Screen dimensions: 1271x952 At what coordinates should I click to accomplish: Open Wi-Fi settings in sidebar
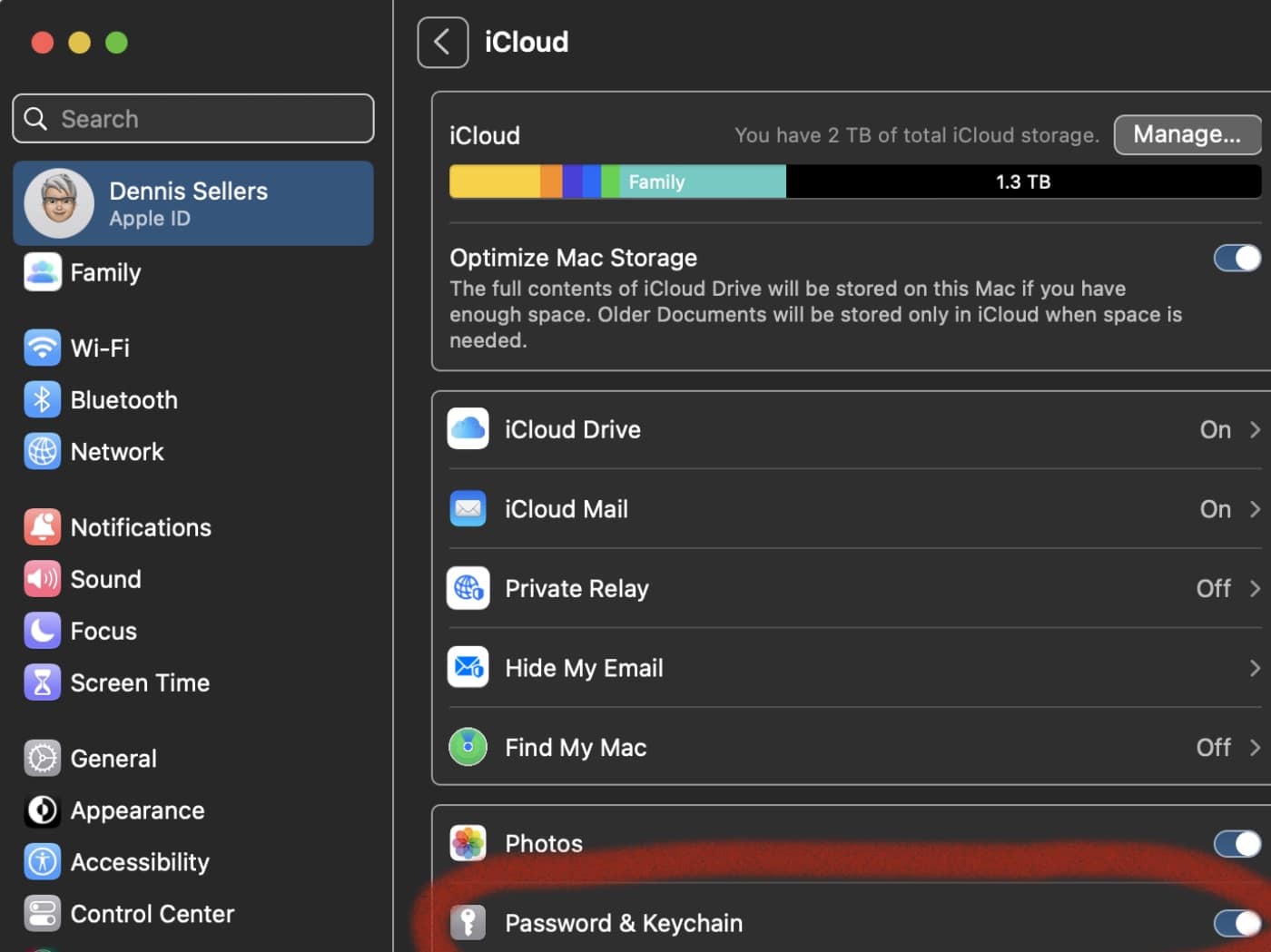(100, 348)
